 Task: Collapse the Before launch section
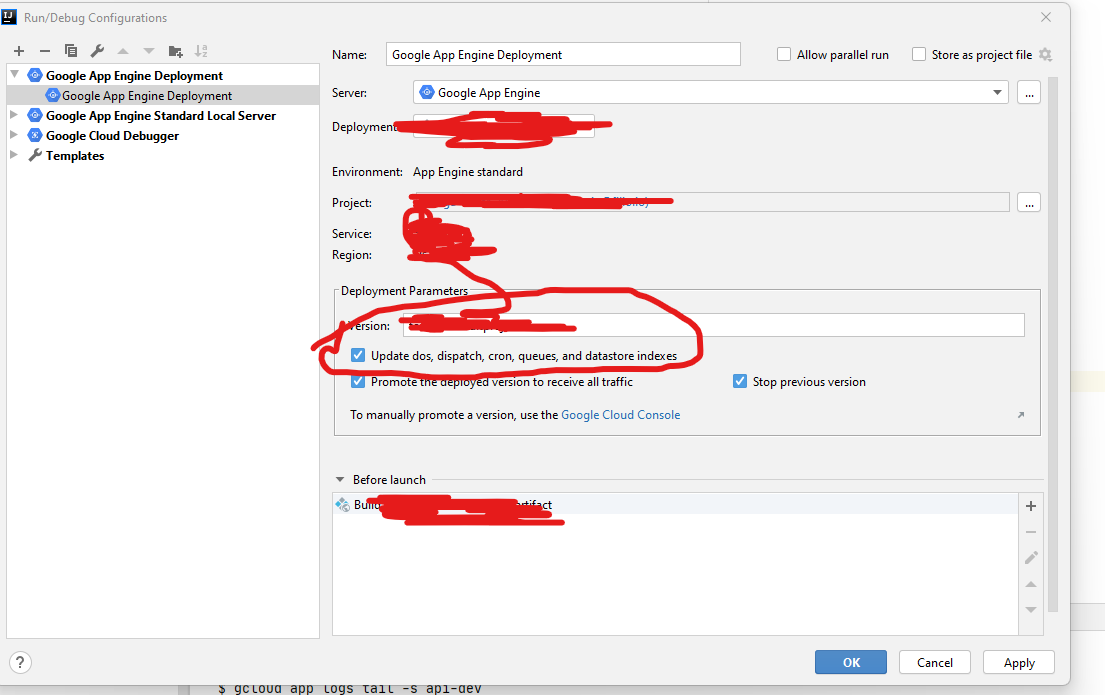click(x=340, y=479)
